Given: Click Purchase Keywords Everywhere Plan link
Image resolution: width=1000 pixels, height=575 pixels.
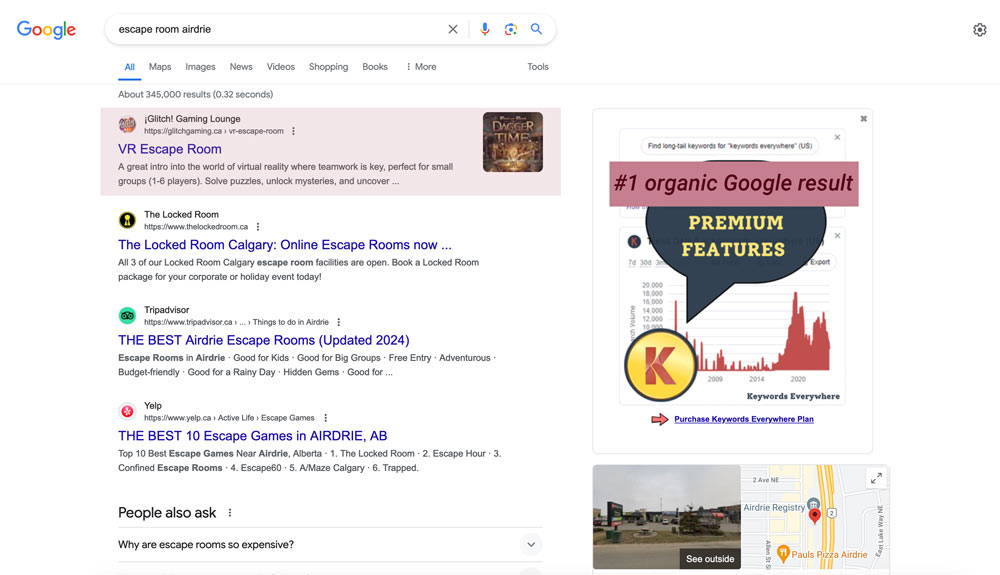Looking at the screenshot, I should pos(744,419).
